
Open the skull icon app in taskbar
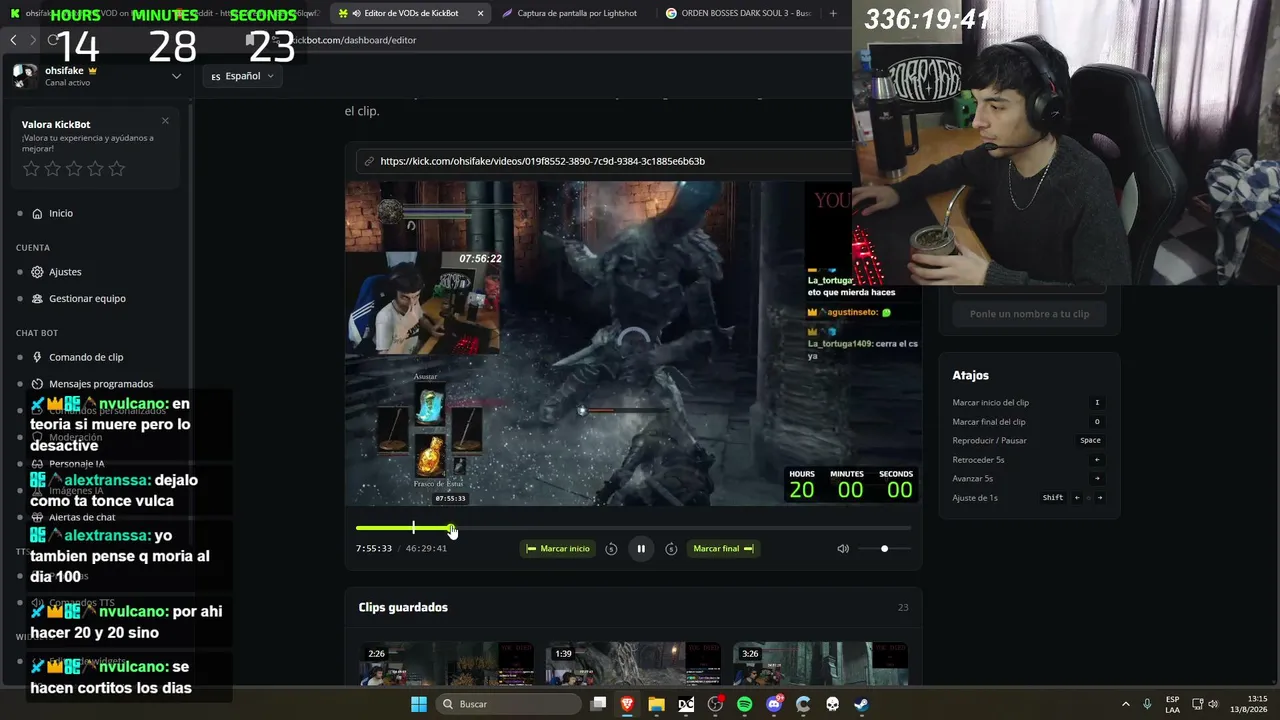pos(832,704)
